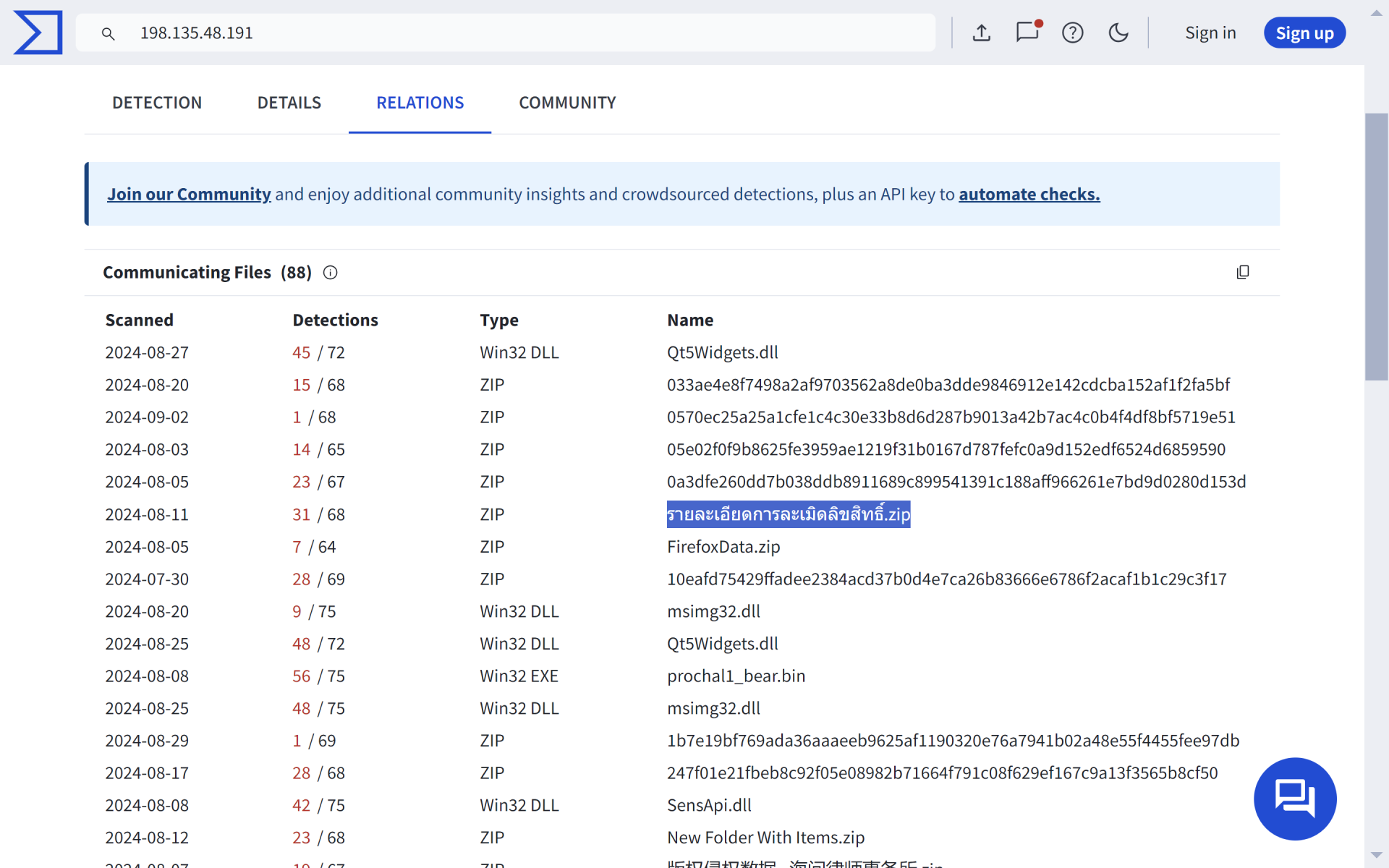Screen dimensions: 1389x868
Task: Open the VirusTotal home logo
Action: point(38,32)
